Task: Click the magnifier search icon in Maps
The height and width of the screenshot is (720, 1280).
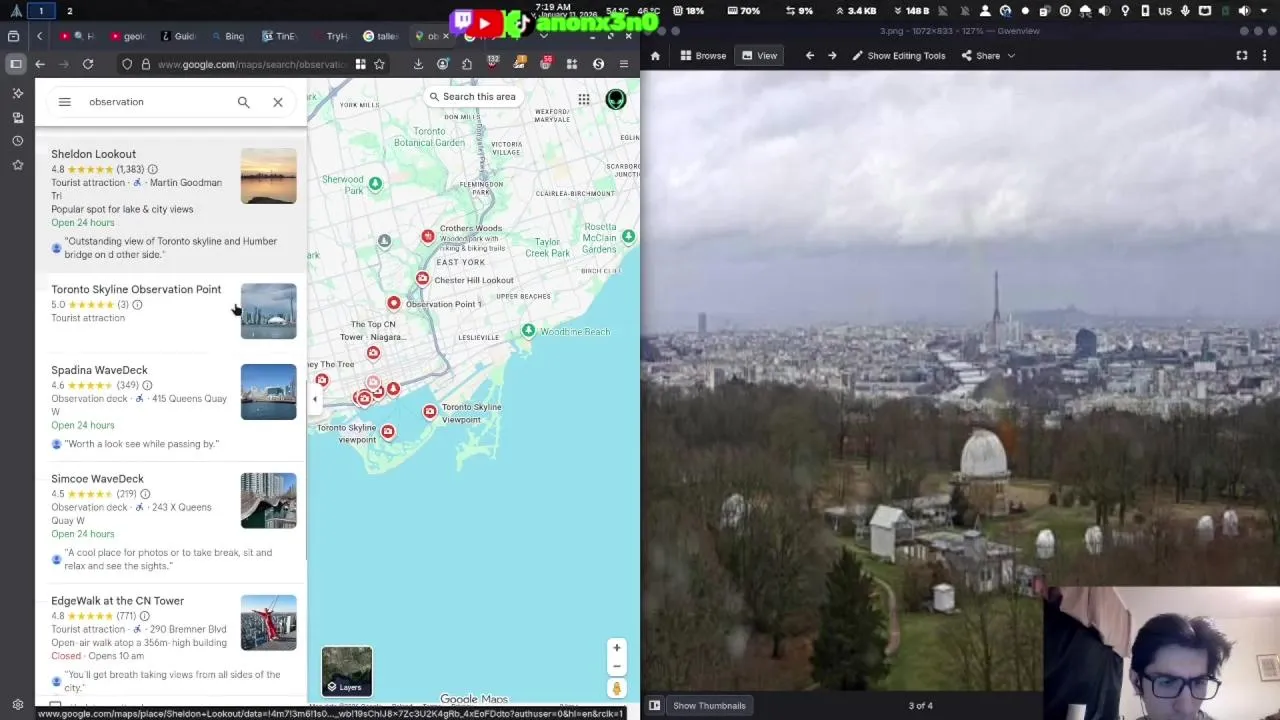Action: (x=243, y=102)
